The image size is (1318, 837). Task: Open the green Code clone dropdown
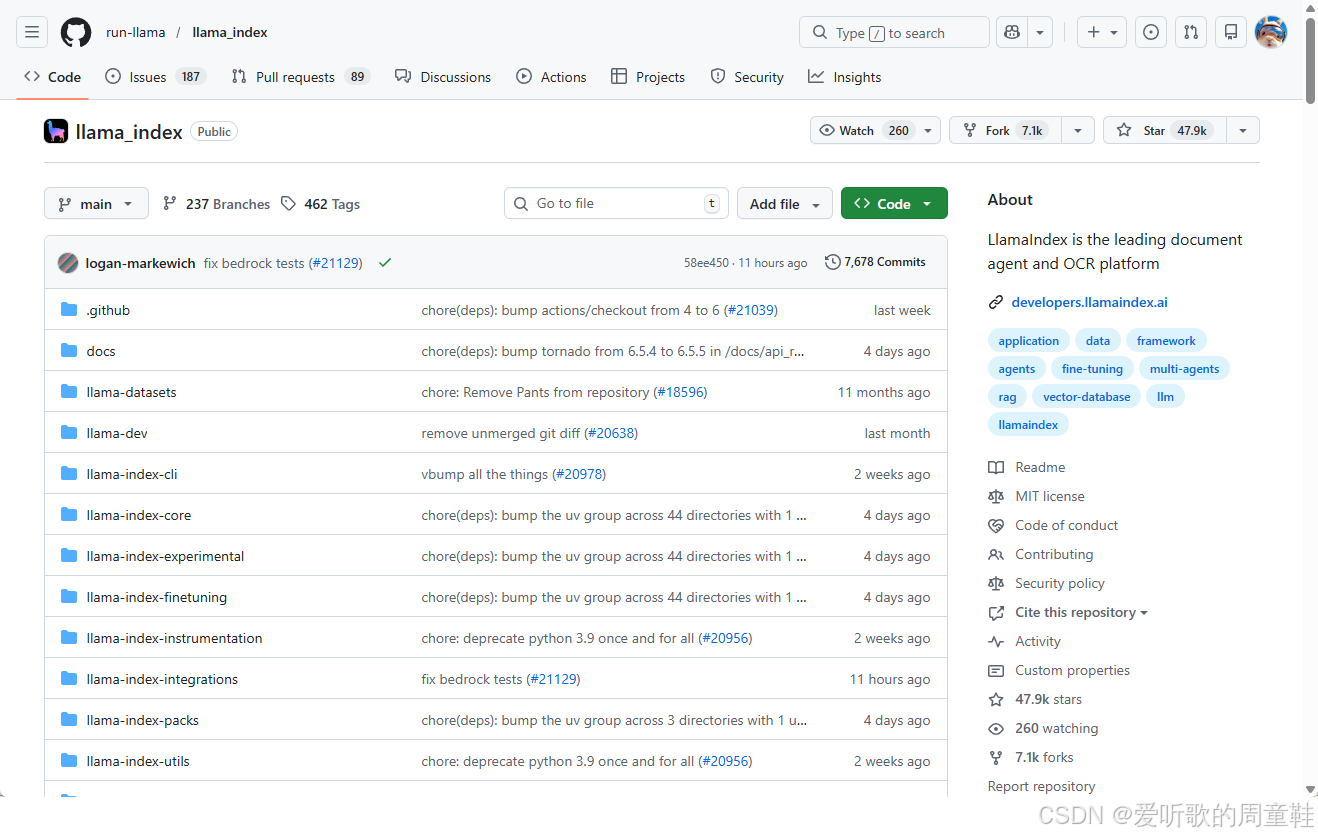coord(894,204)
